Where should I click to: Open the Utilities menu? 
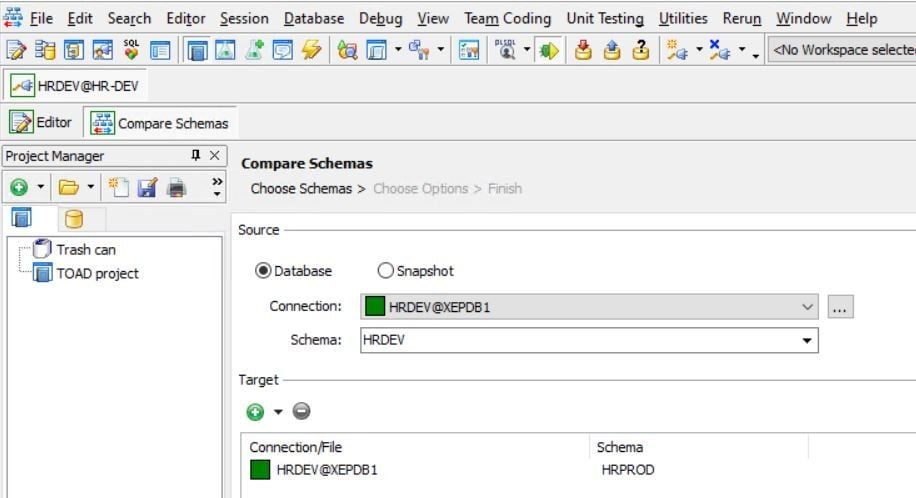[683, 19]
